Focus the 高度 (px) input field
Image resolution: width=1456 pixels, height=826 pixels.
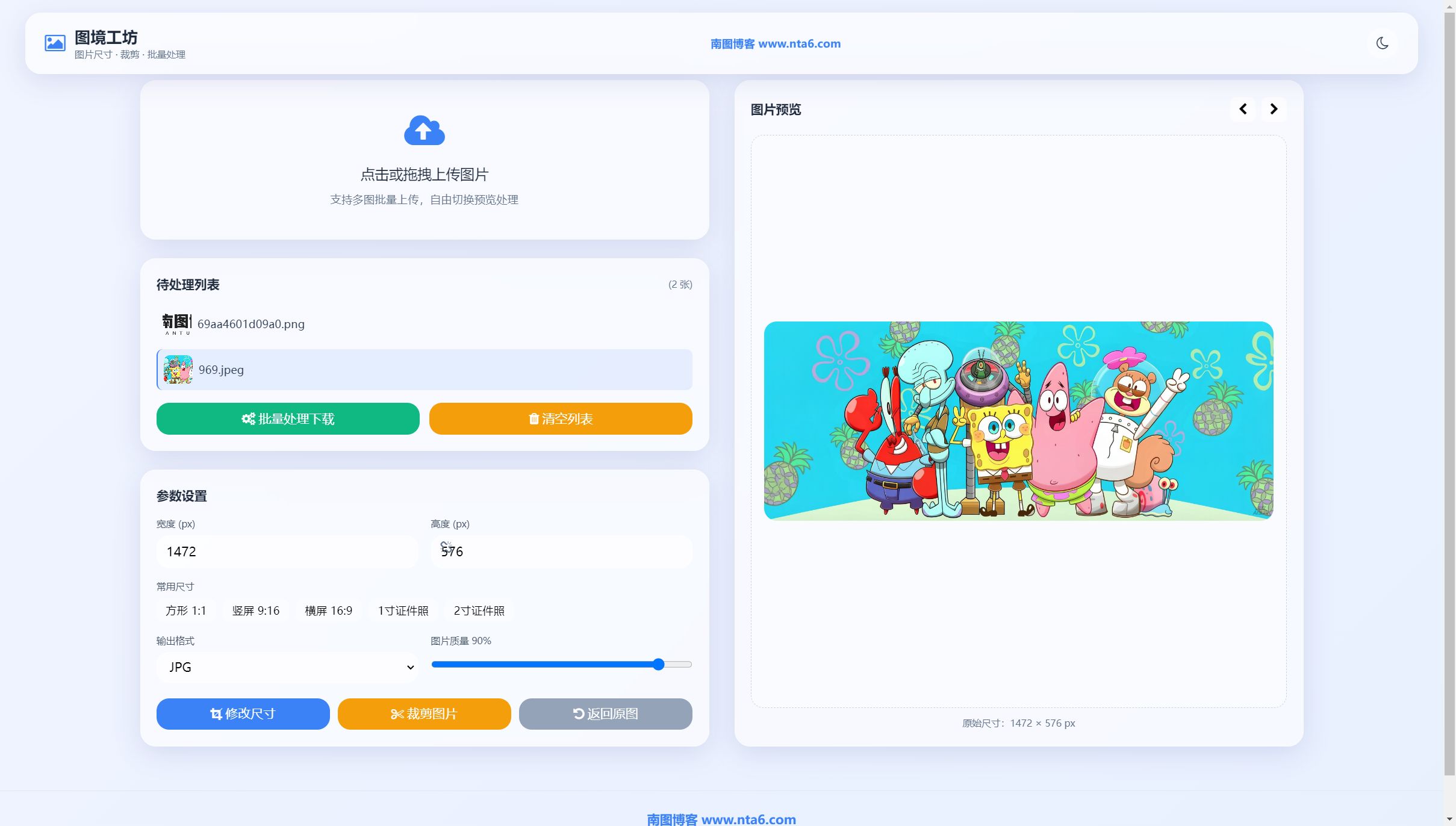pyautogui.click(x=561, y=551)
